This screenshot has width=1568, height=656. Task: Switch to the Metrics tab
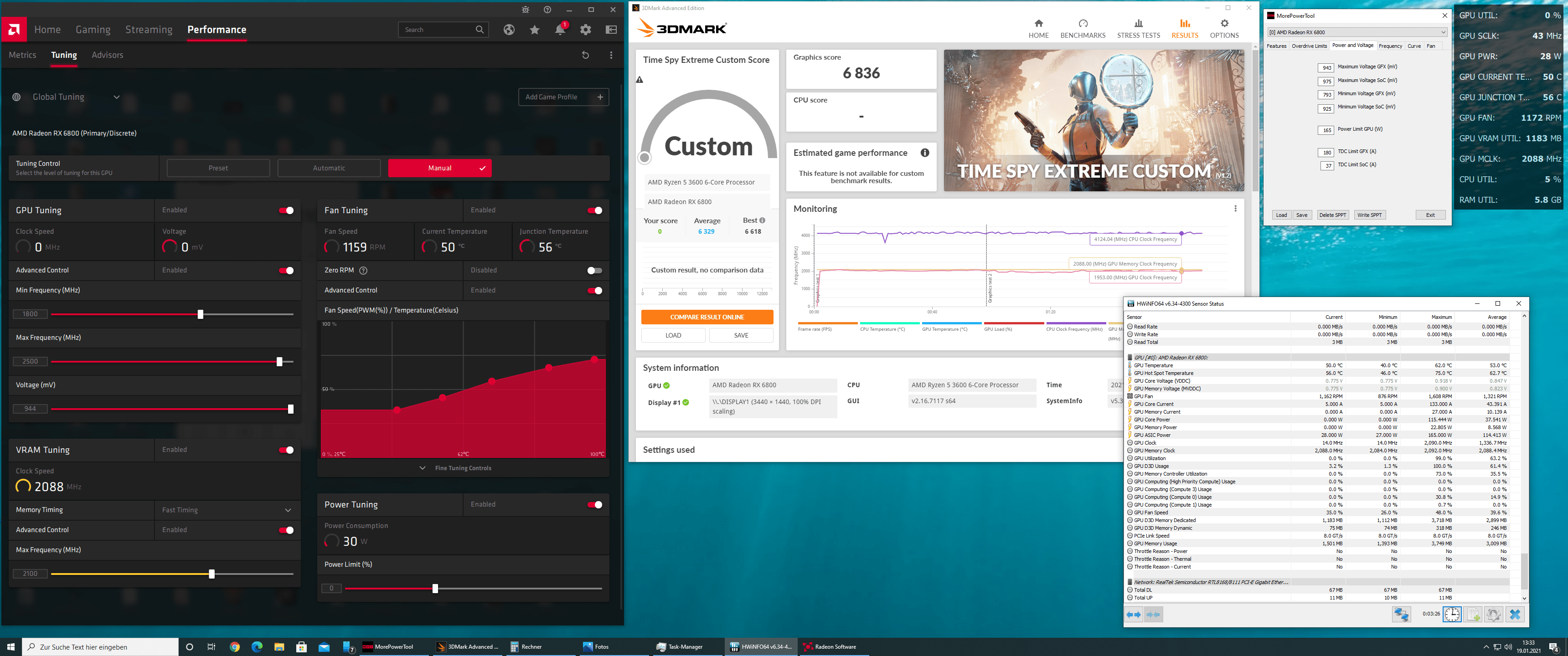[x=22, y=55]
